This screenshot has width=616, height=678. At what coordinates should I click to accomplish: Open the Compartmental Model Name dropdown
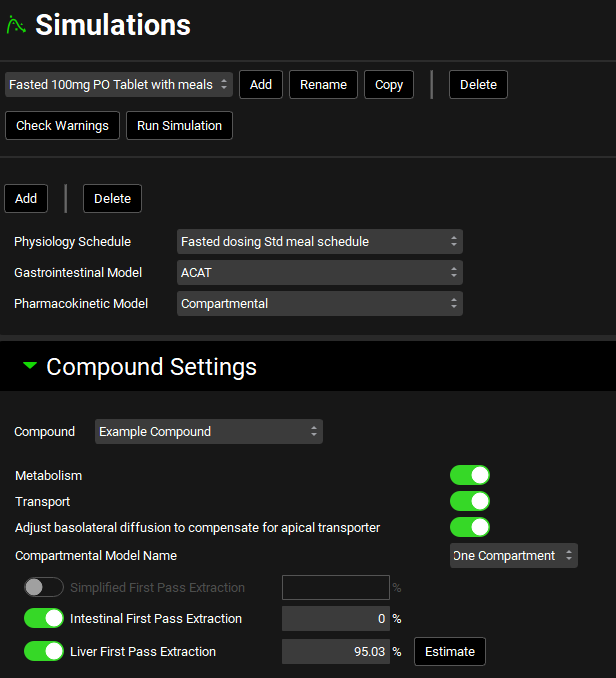coord(513,555)
